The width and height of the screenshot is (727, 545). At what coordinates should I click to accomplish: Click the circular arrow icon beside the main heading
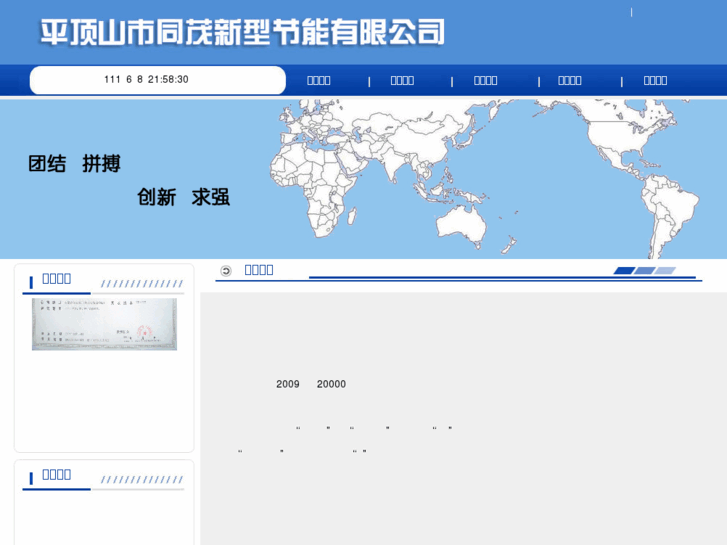pos(226,270)
